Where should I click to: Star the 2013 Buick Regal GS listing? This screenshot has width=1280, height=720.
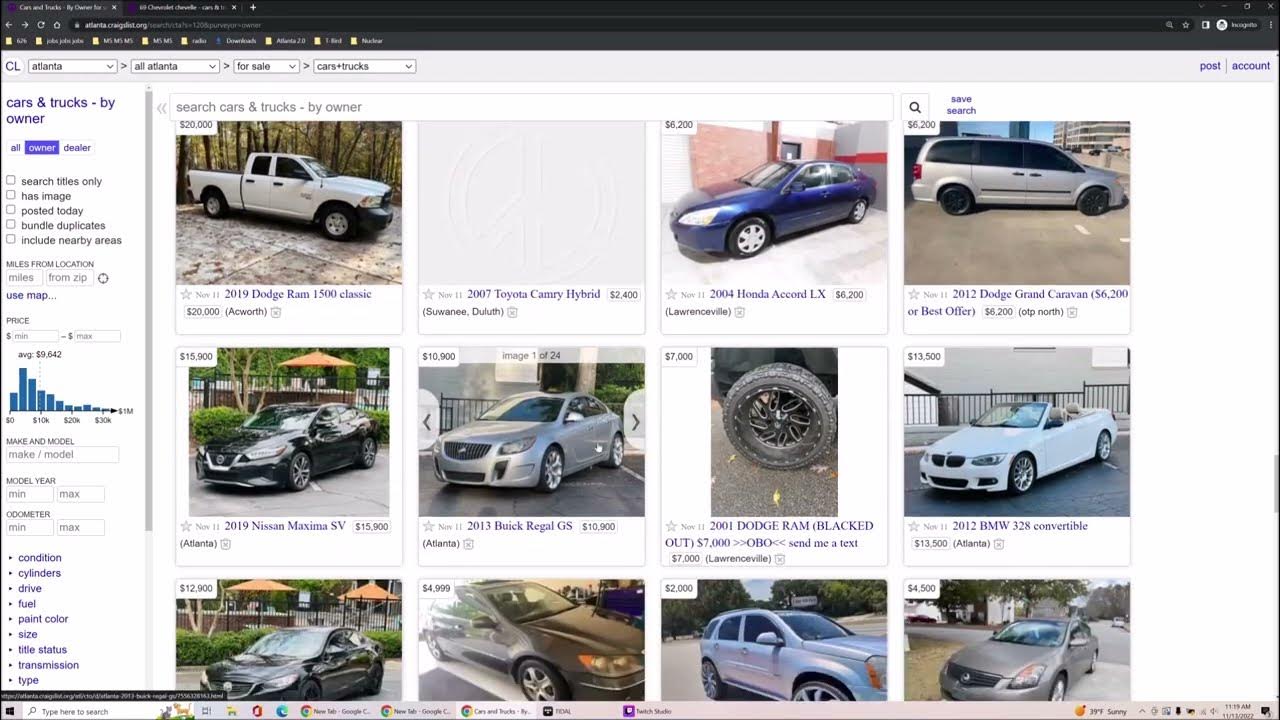[x=428, y=526]
